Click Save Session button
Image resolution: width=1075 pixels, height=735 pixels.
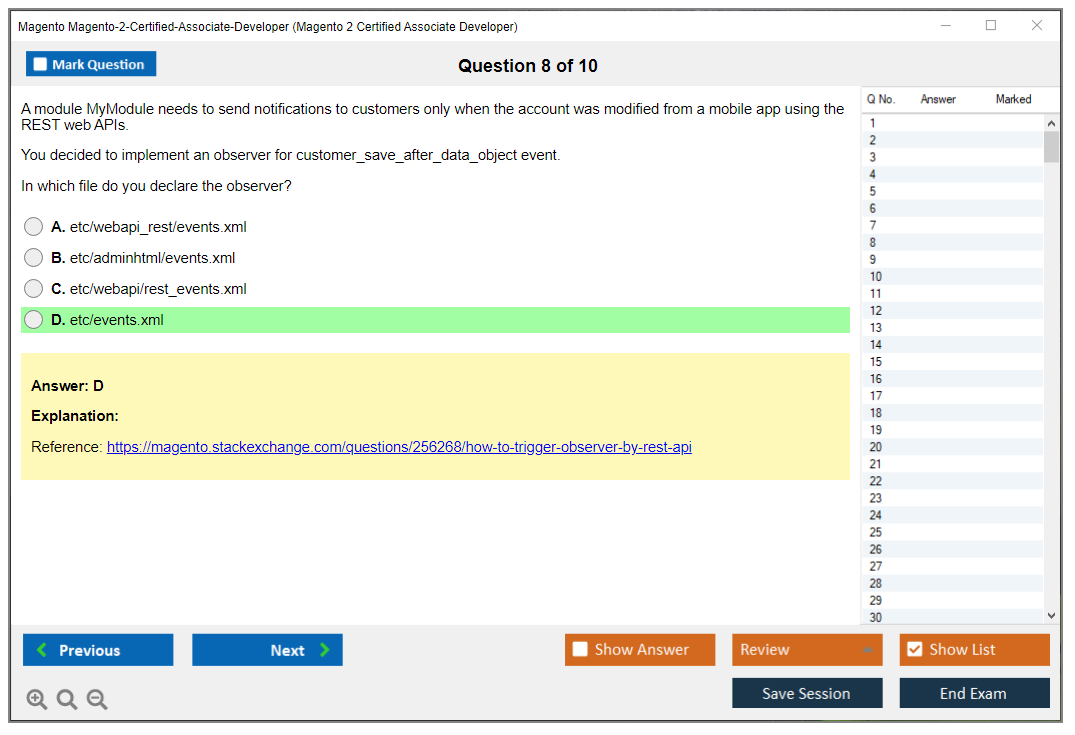pyautogui.click(x=806, y=693)
